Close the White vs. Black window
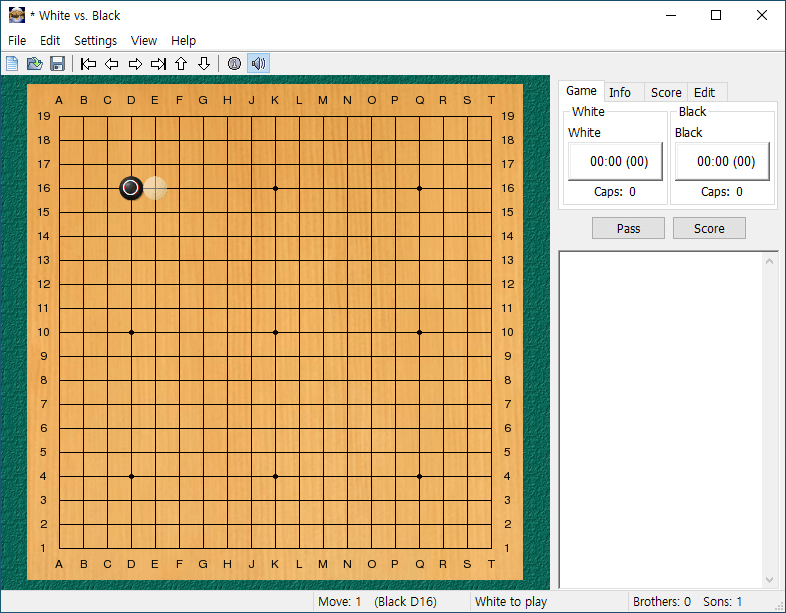 pos(761,15)
